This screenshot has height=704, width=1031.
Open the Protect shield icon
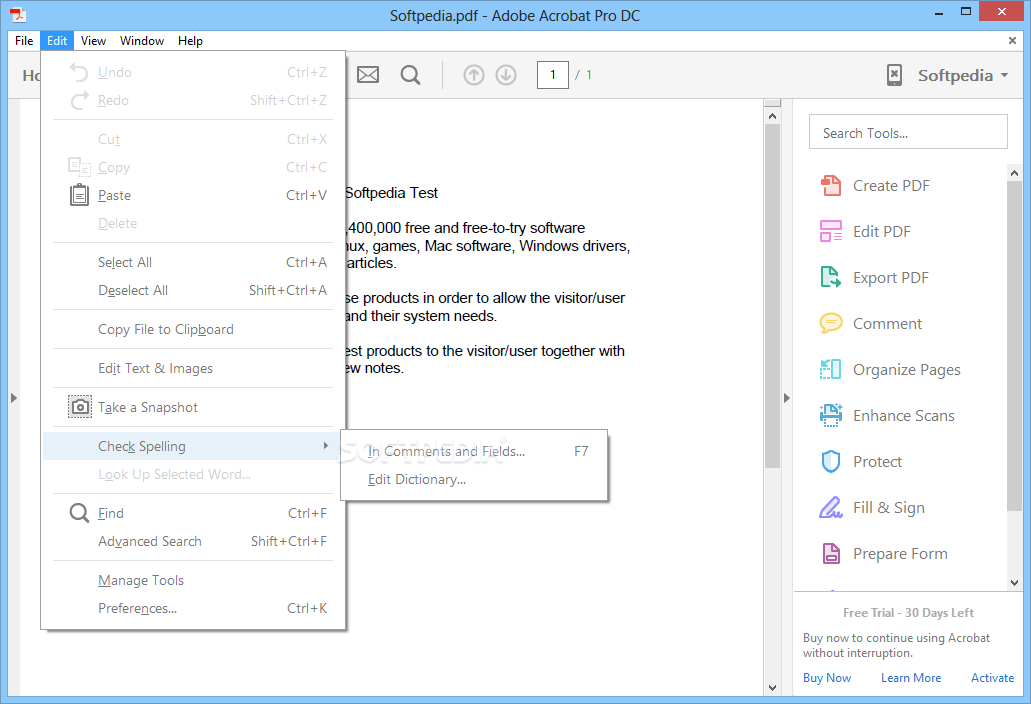pos(831,461)
